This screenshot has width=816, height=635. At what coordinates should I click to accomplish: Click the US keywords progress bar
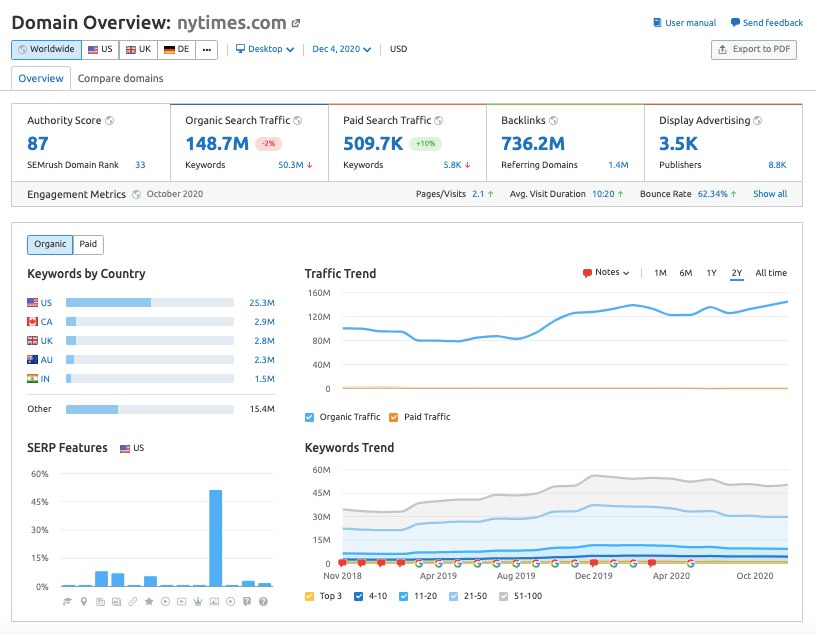pyautogui.click(x=150, y=302)
